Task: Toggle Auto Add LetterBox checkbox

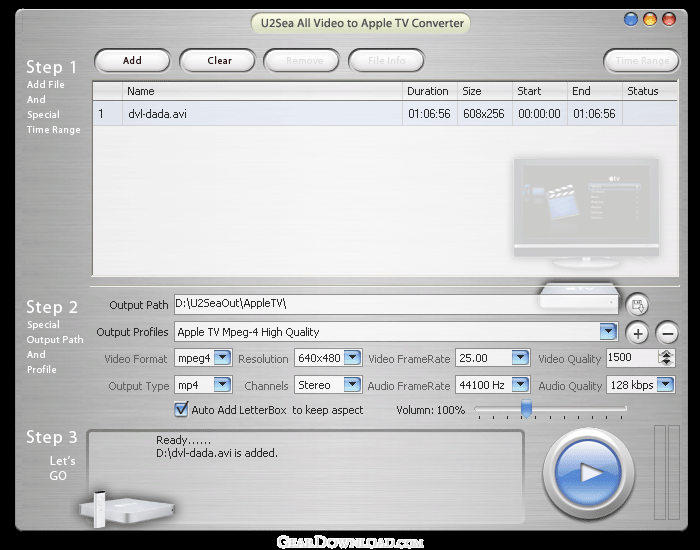Action: [181, 409]
